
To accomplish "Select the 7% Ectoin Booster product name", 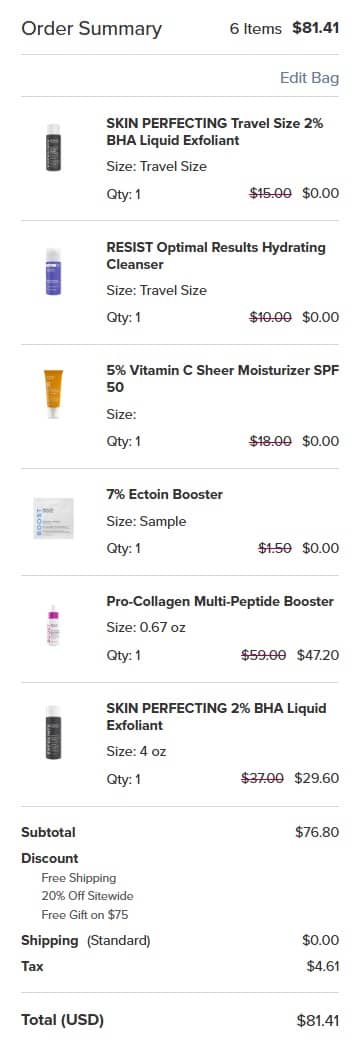I will 165,495.
